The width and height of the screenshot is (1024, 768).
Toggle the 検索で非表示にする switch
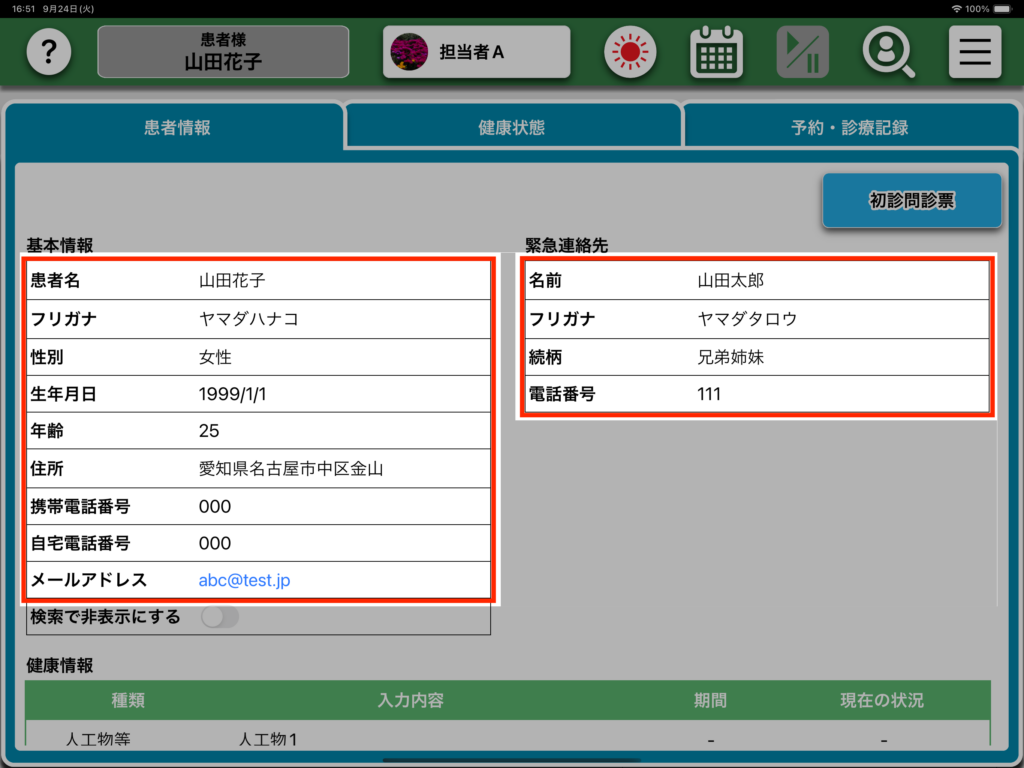220,617
